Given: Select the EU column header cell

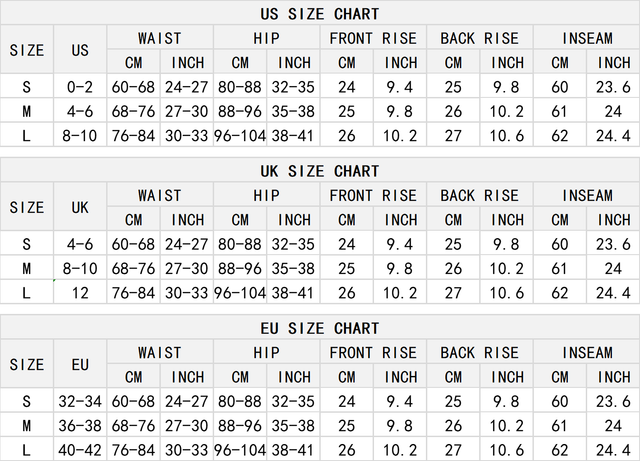Looking at the screenshot, I should [80, 365].
